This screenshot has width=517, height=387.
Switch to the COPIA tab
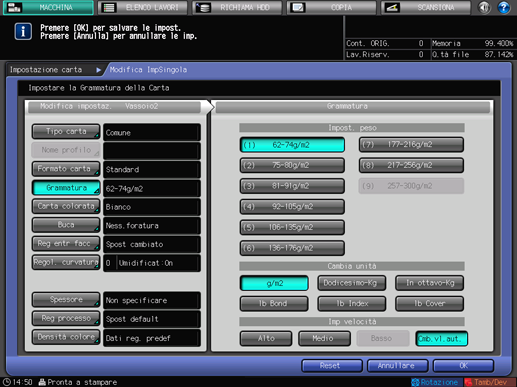point(332,7)
